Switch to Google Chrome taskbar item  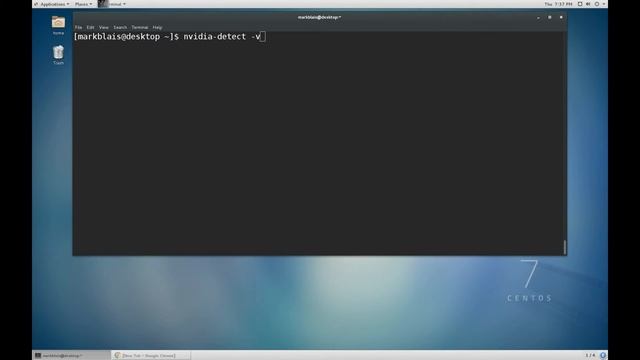(151, 356)
